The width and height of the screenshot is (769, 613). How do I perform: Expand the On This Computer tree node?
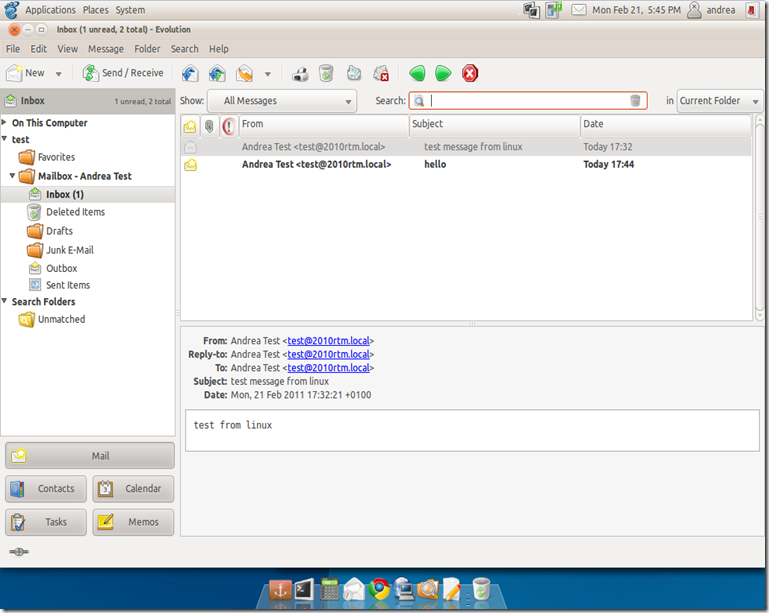(x=4, y=122)
